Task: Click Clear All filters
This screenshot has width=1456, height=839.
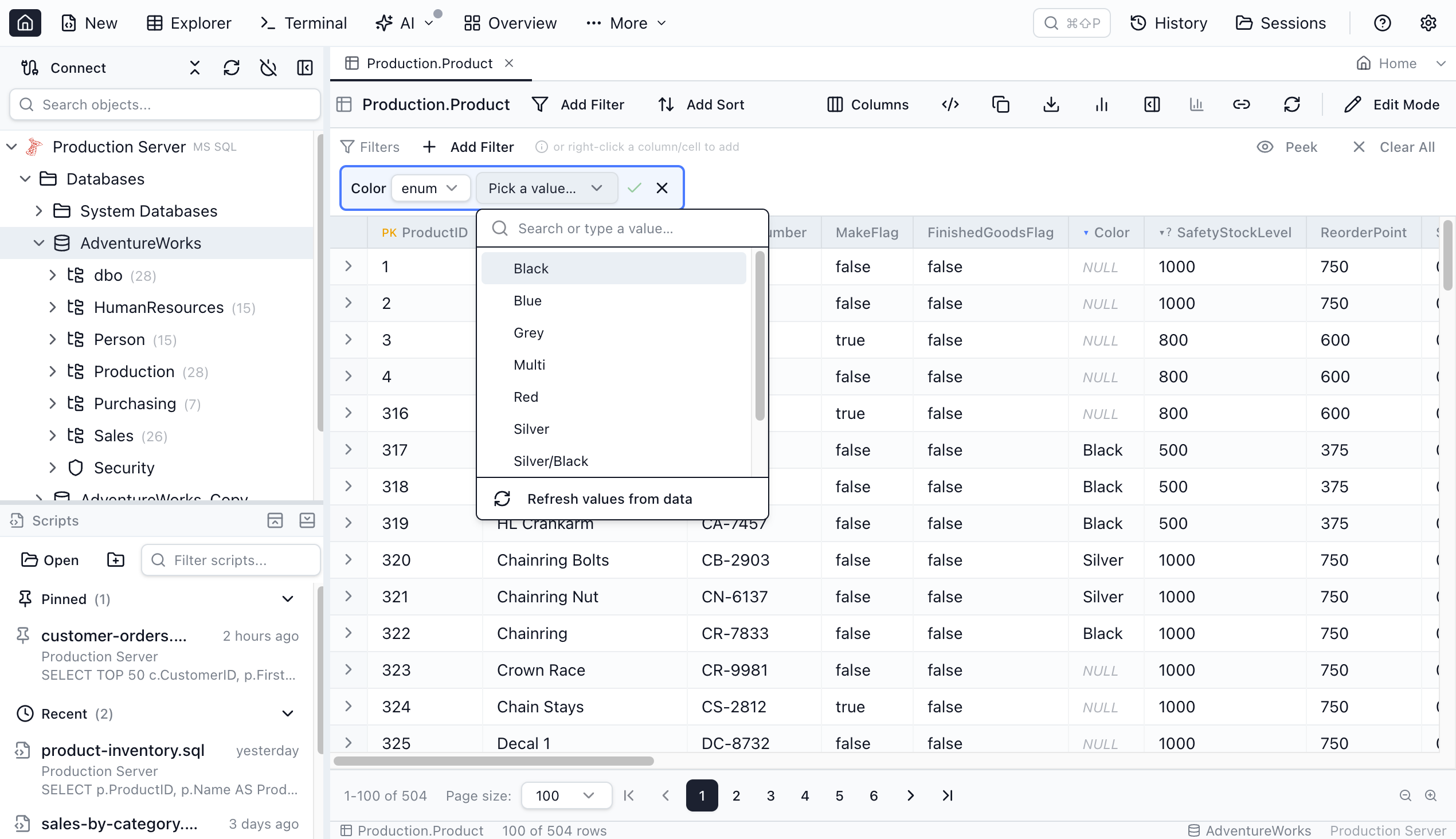Action: (1394, 147)
